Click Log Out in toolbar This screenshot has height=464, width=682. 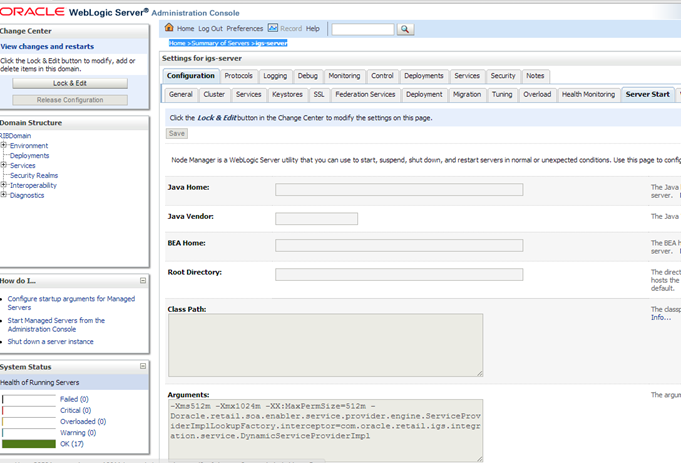point(210,29)
